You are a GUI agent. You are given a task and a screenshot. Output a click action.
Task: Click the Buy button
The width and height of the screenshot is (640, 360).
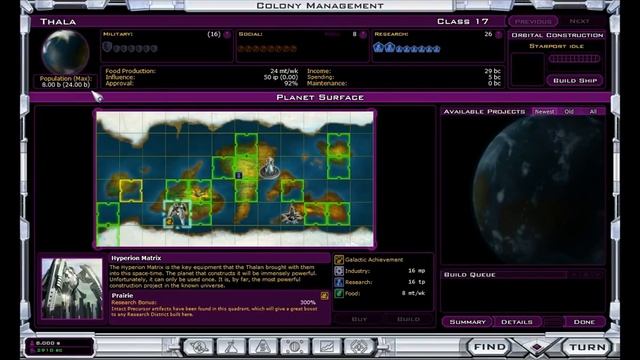359,319
